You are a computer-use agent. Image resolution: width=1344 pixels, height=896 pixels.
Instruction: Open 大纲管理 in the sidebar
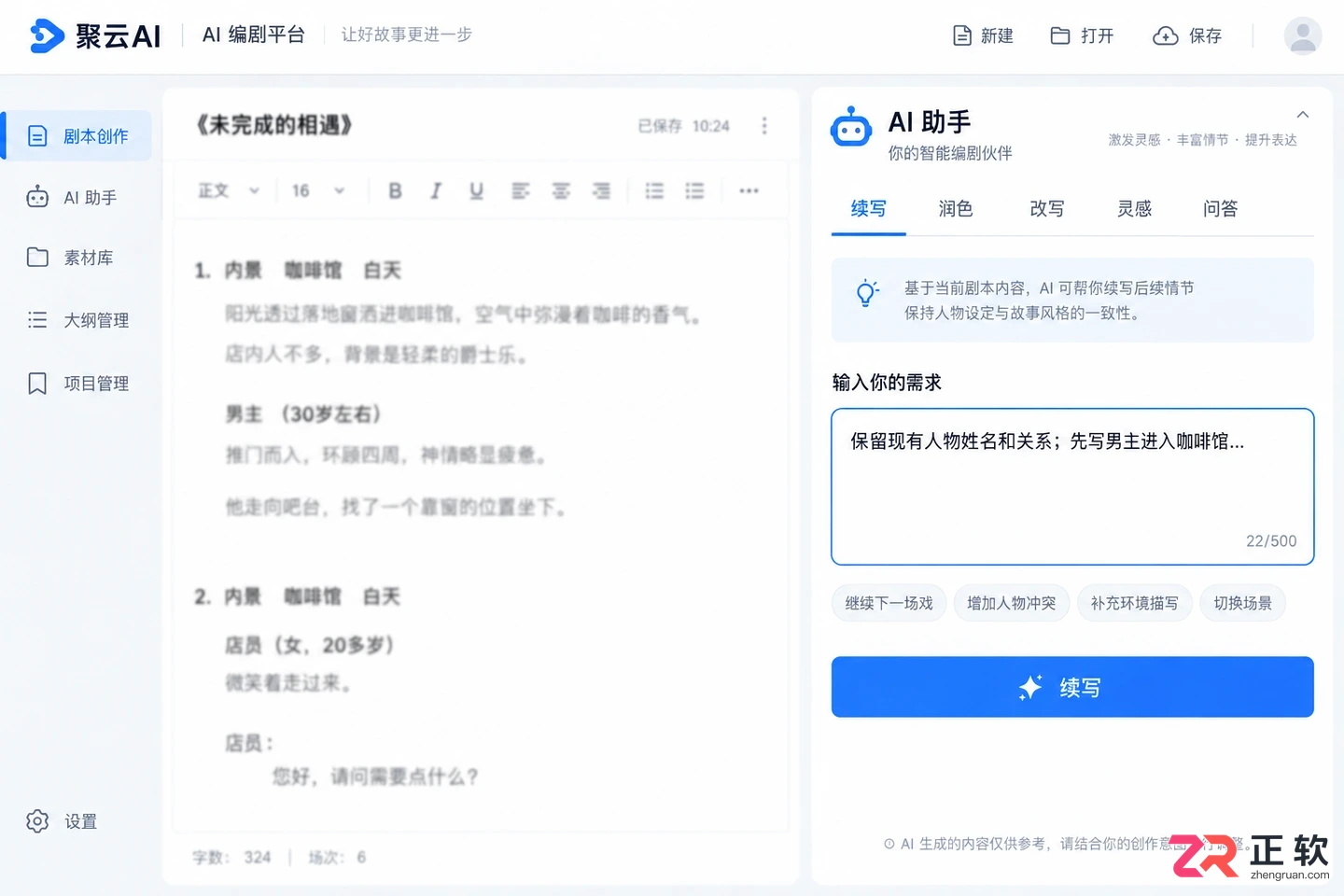(x=77, y=320)
